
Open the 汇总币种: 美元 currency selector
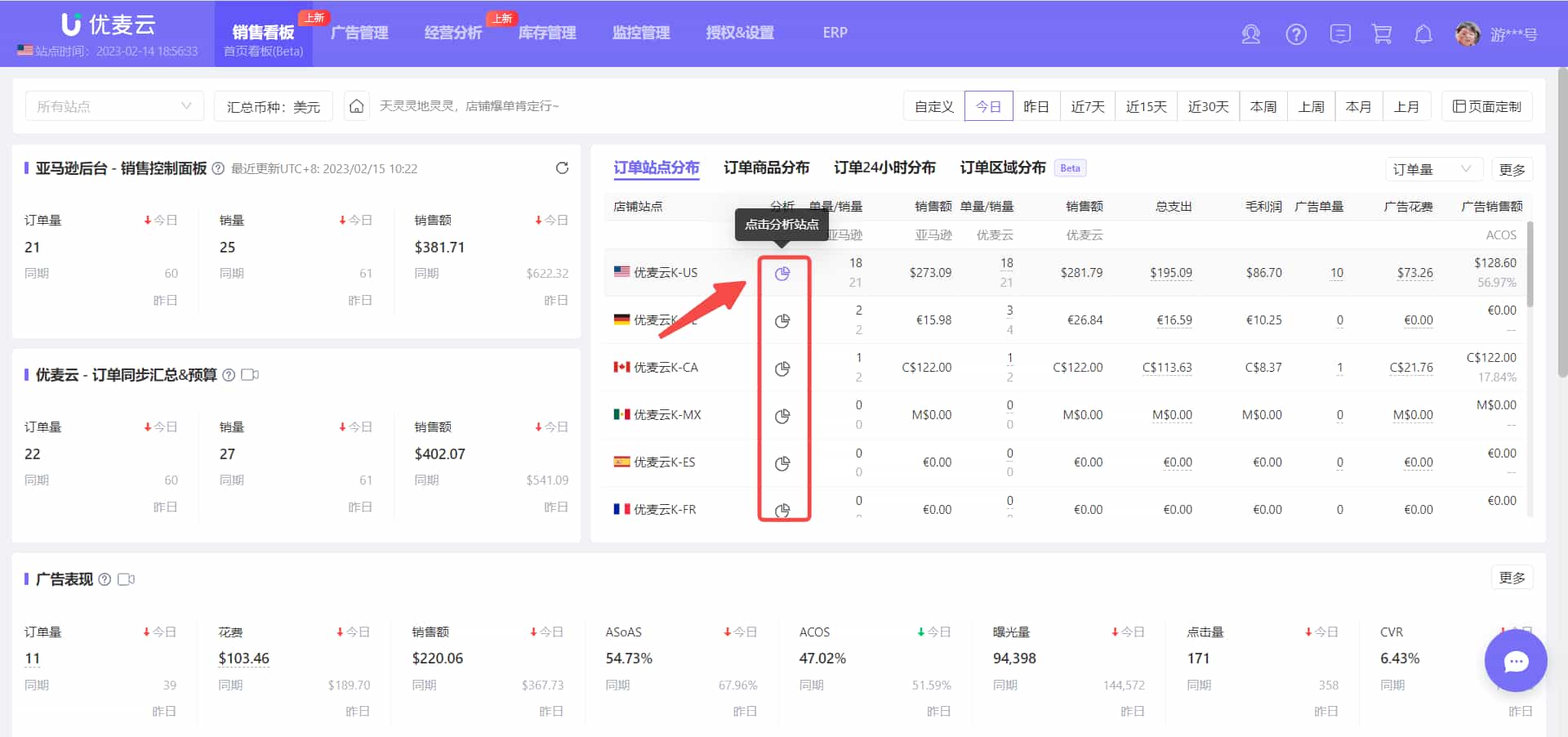274,106
